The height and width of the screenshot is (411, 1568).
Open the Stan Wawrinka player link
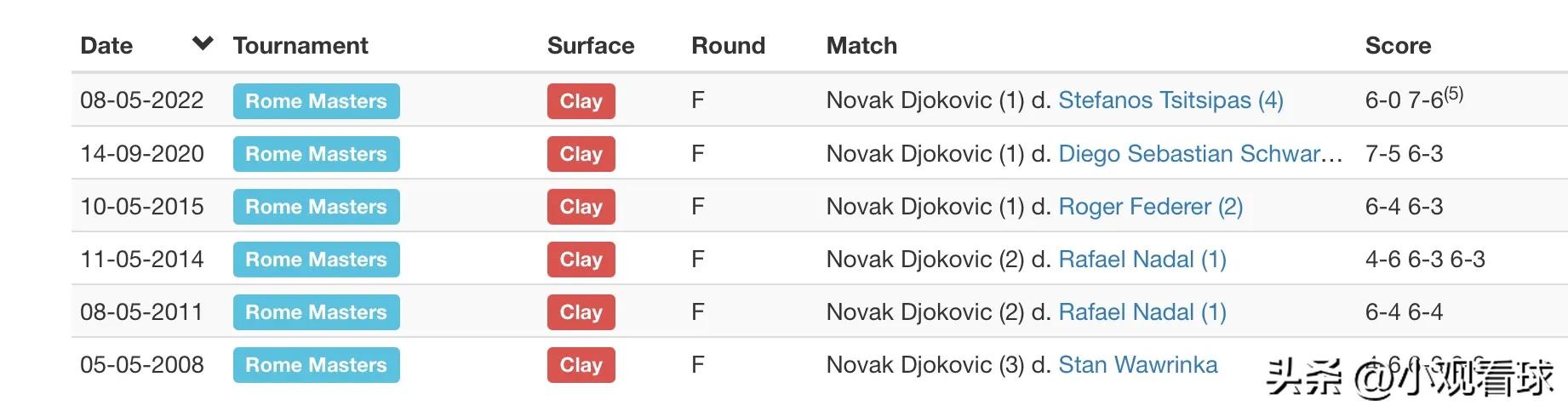1137,364
